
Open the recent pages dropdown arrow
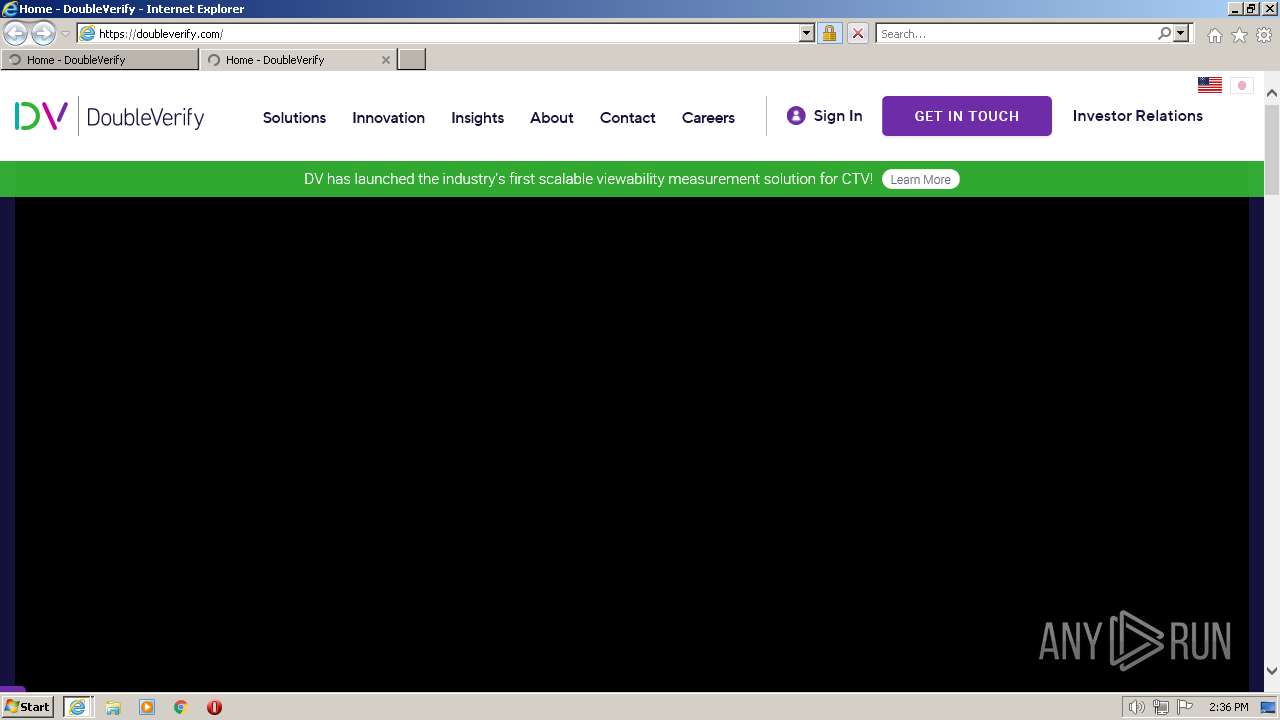tap(65, 34)
